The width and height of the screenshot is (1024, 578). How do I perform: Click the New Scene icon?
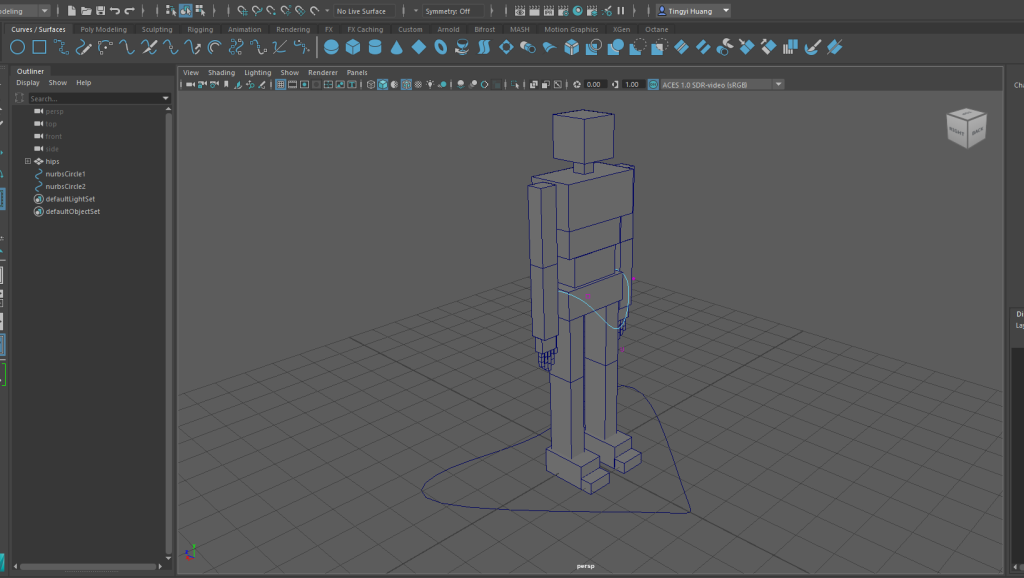click(x=72, y=10)
